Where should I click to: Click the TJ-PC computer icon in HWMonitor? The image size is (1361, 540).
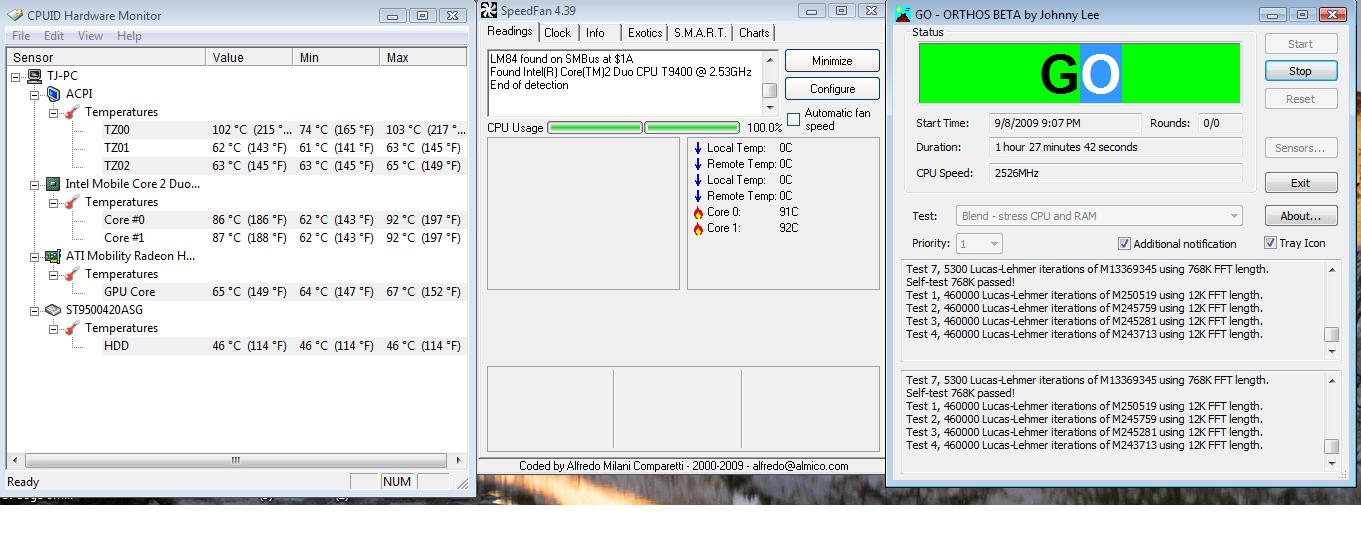pyautogui.click(x=34, y=76)
